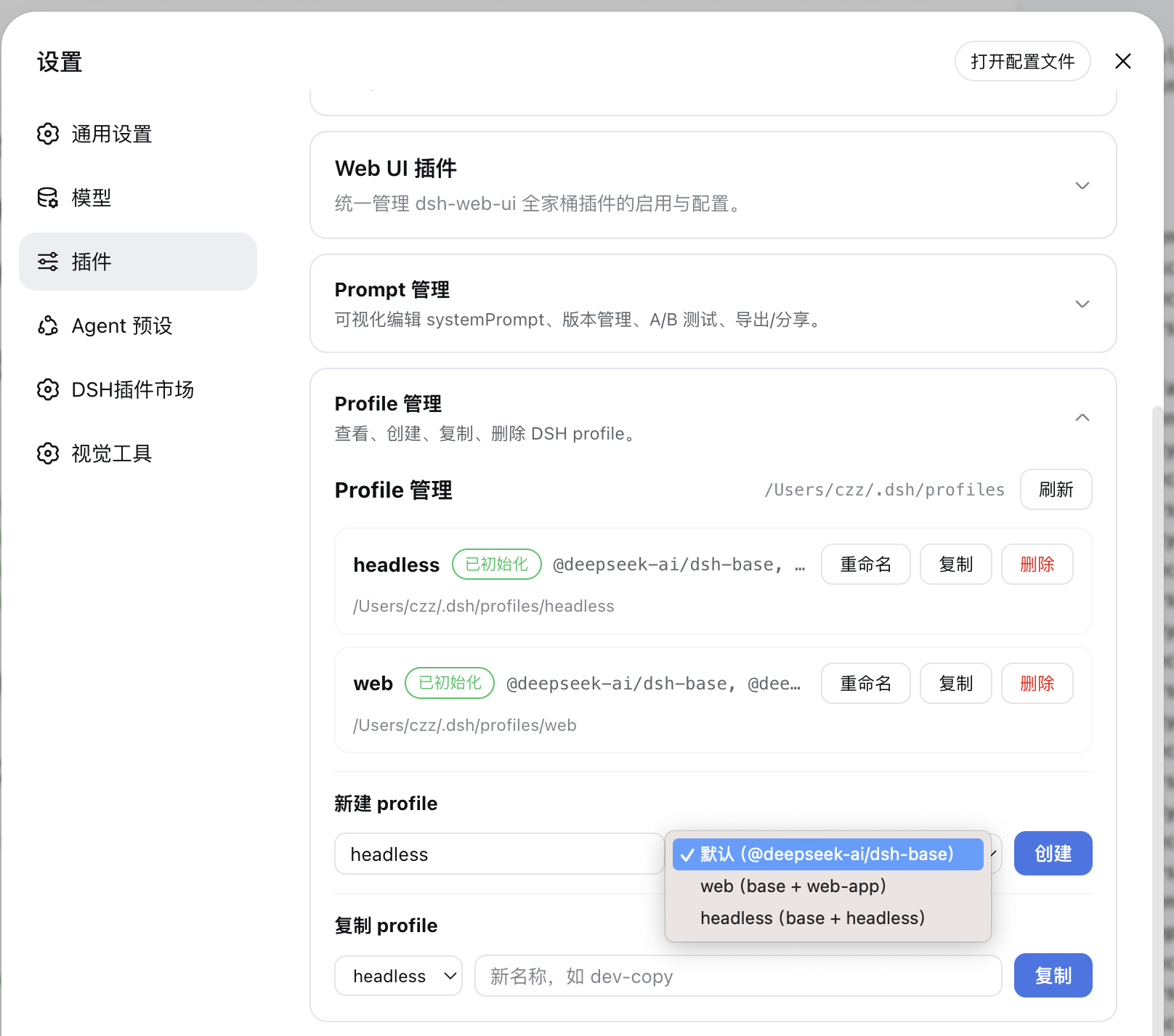Rename the web profile with 重命名
Viewport: 1174px width, 1036px height.
click(865, 683)
